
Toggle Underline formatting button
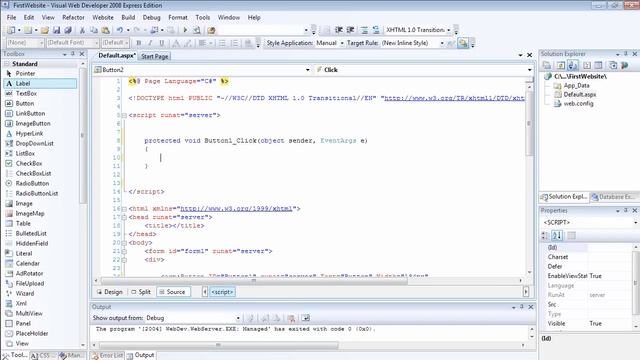[x=162, y=43]
